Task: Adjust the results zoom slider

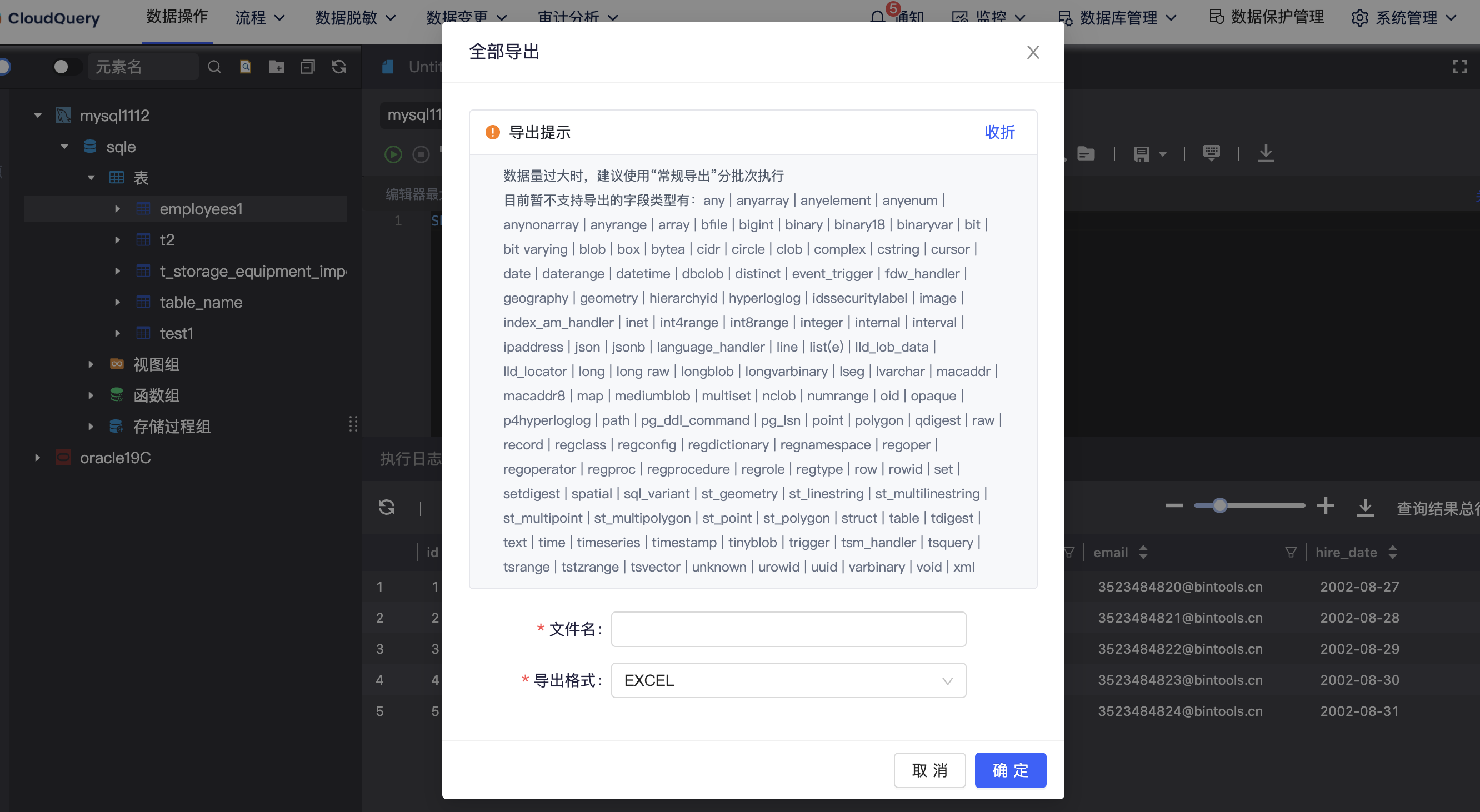Action: click(x=1220, y=506)
